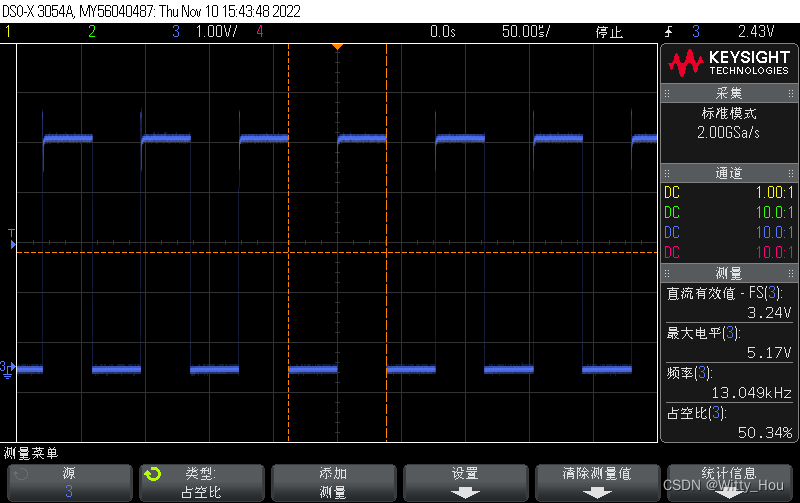The height and width of the screenshot is (503, 800).
Task: Click the 频率(3) frequency label
Action: tap(689, 373)
